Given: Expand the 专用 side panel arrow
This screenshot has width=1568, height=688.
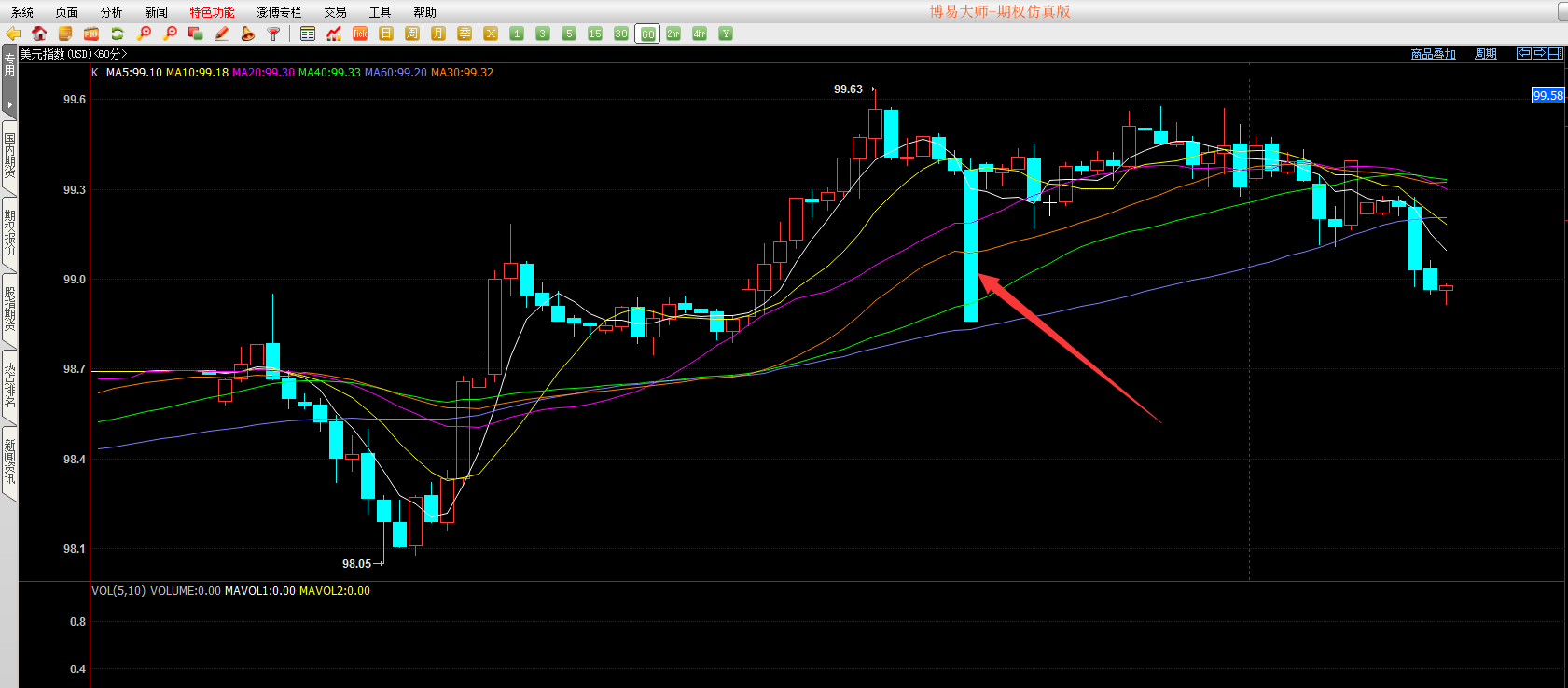Looking at the screenshot, I should pos(9,104).
